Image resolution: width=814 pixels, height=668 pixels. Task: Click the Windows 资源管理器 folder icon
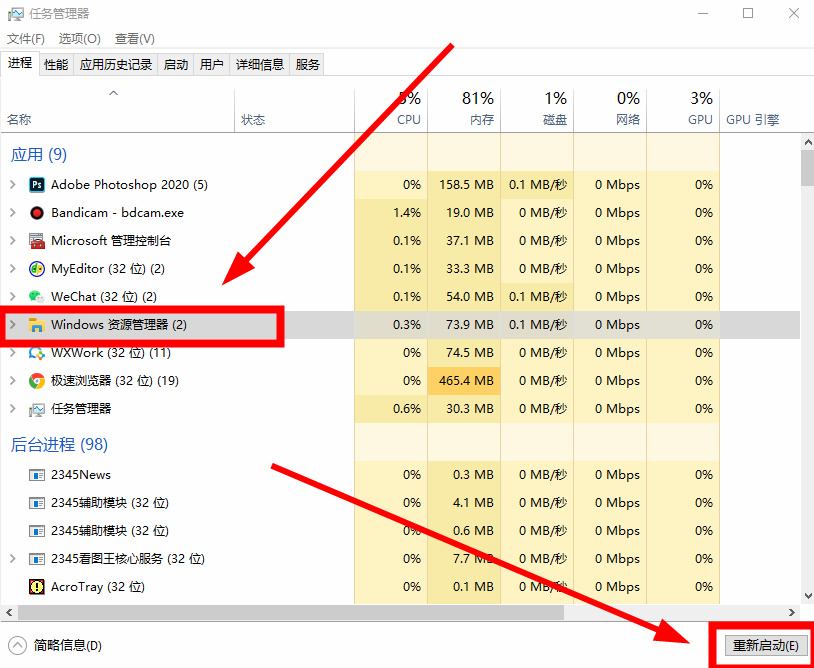[38, 324]
